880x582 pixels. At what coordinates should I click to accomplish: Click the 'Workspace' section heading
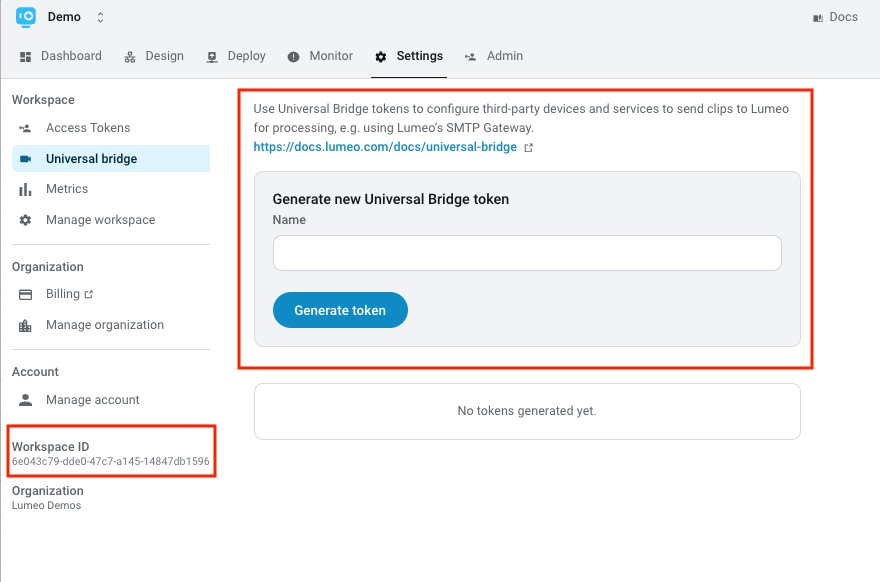43,100
